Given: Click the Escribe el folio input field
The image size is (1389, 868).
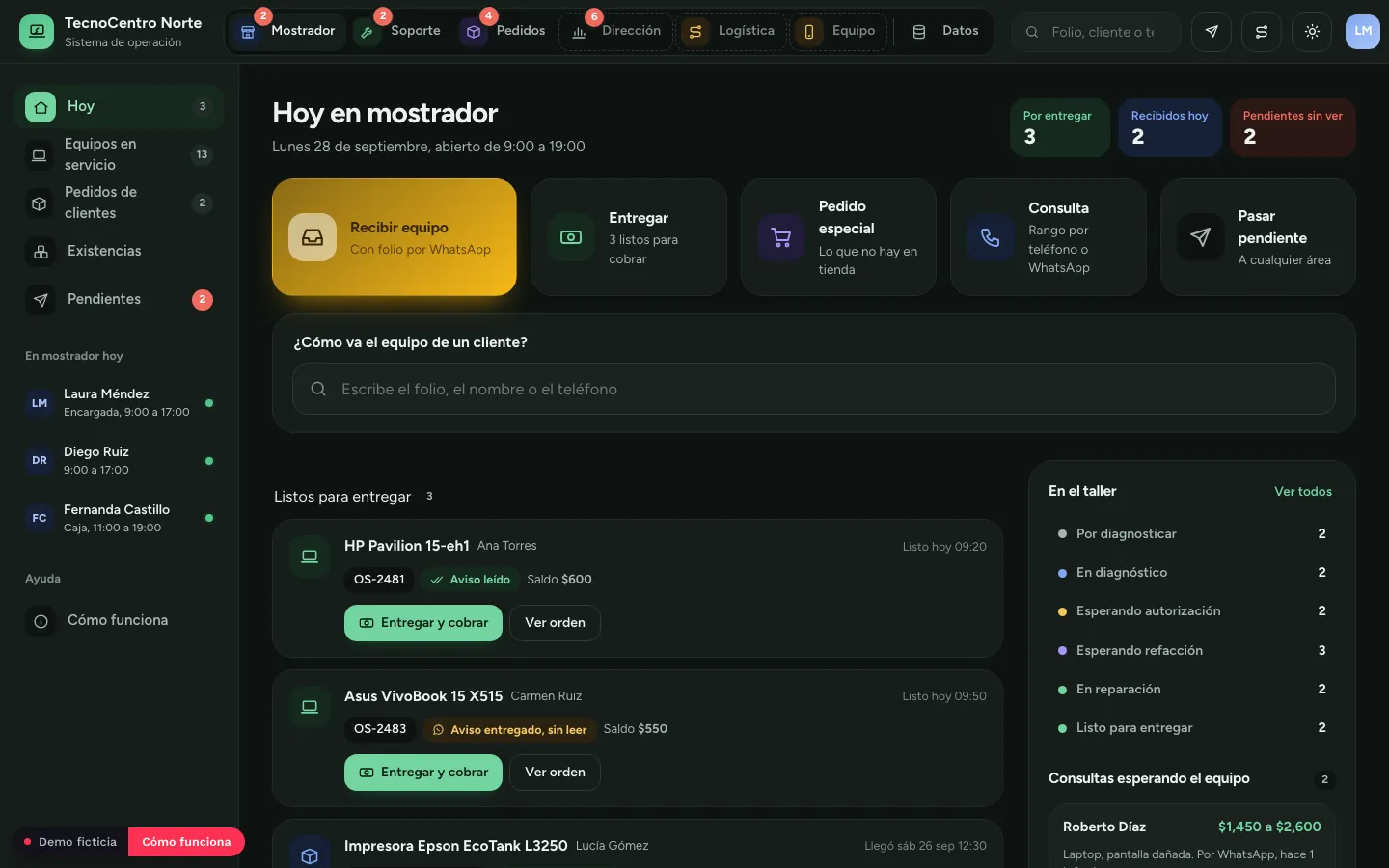Looking at the screenshot, I should (814, 389).
